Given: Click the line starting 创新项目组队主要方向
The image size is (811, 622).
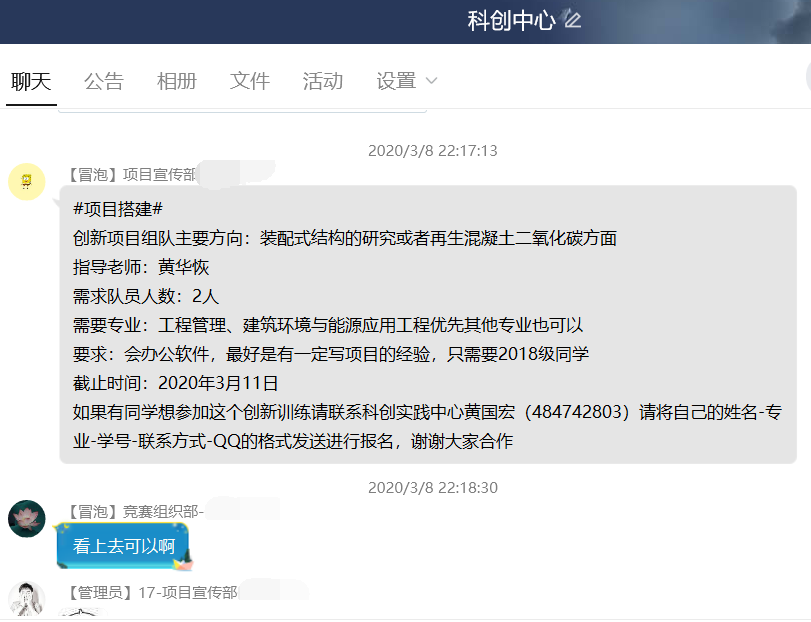Looking at the screenshot, I should click(344, 238).
